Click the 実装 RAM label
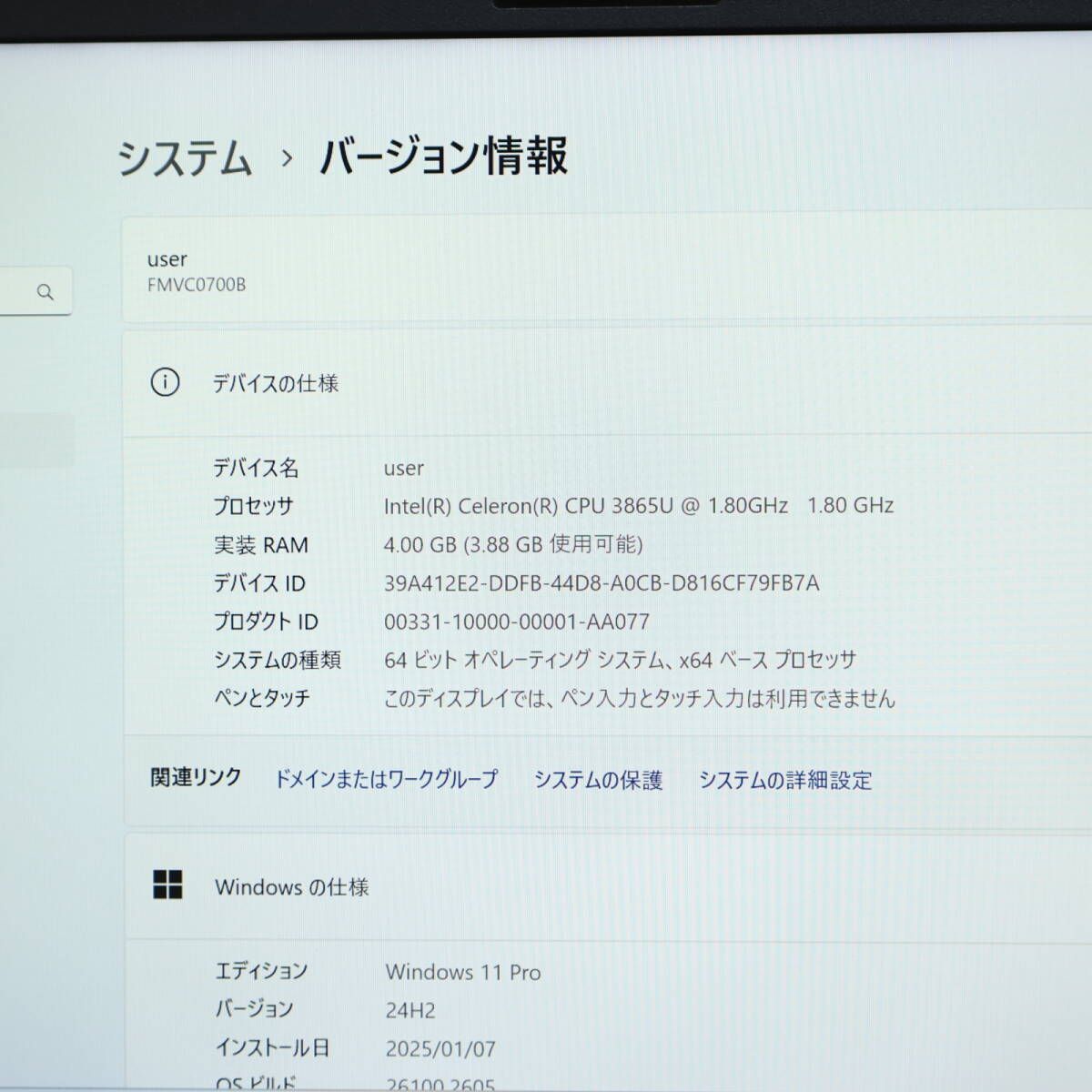Image resolution: width=1092 pixels, height=1092 pixels. [261, 544]
